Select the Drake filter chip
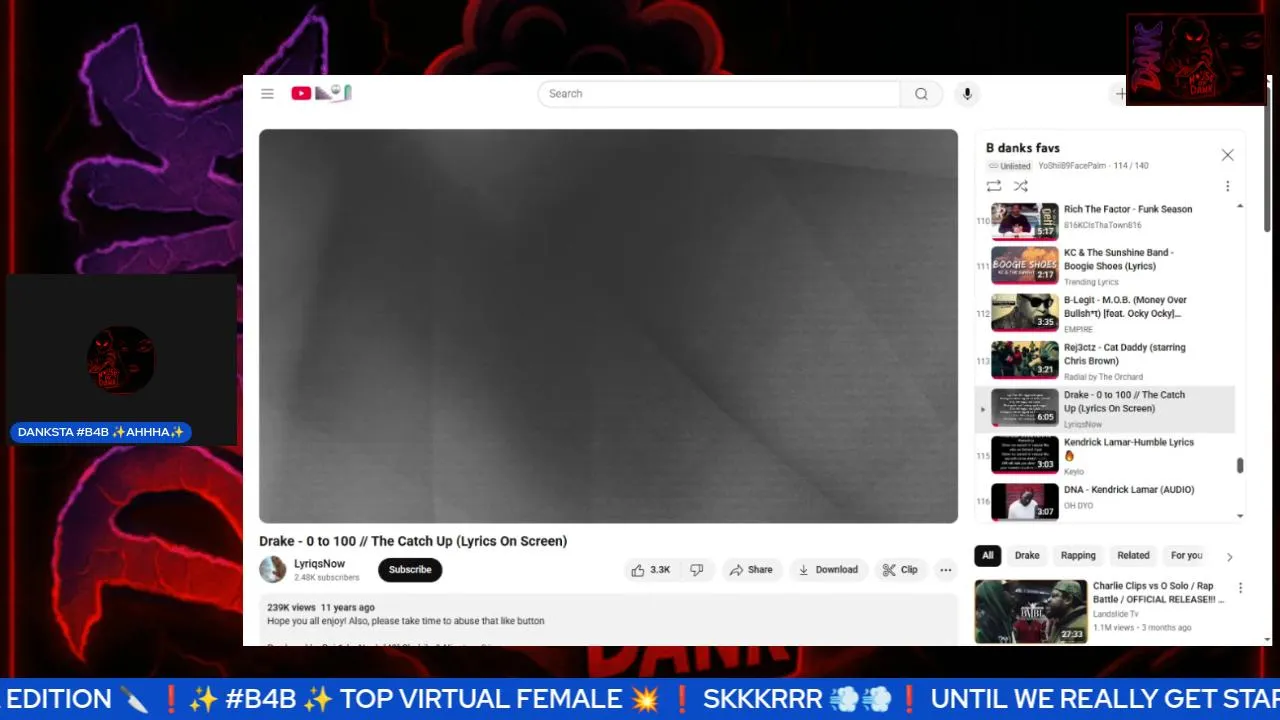The image size is (1280, 720). click(x=1027, y=556)
